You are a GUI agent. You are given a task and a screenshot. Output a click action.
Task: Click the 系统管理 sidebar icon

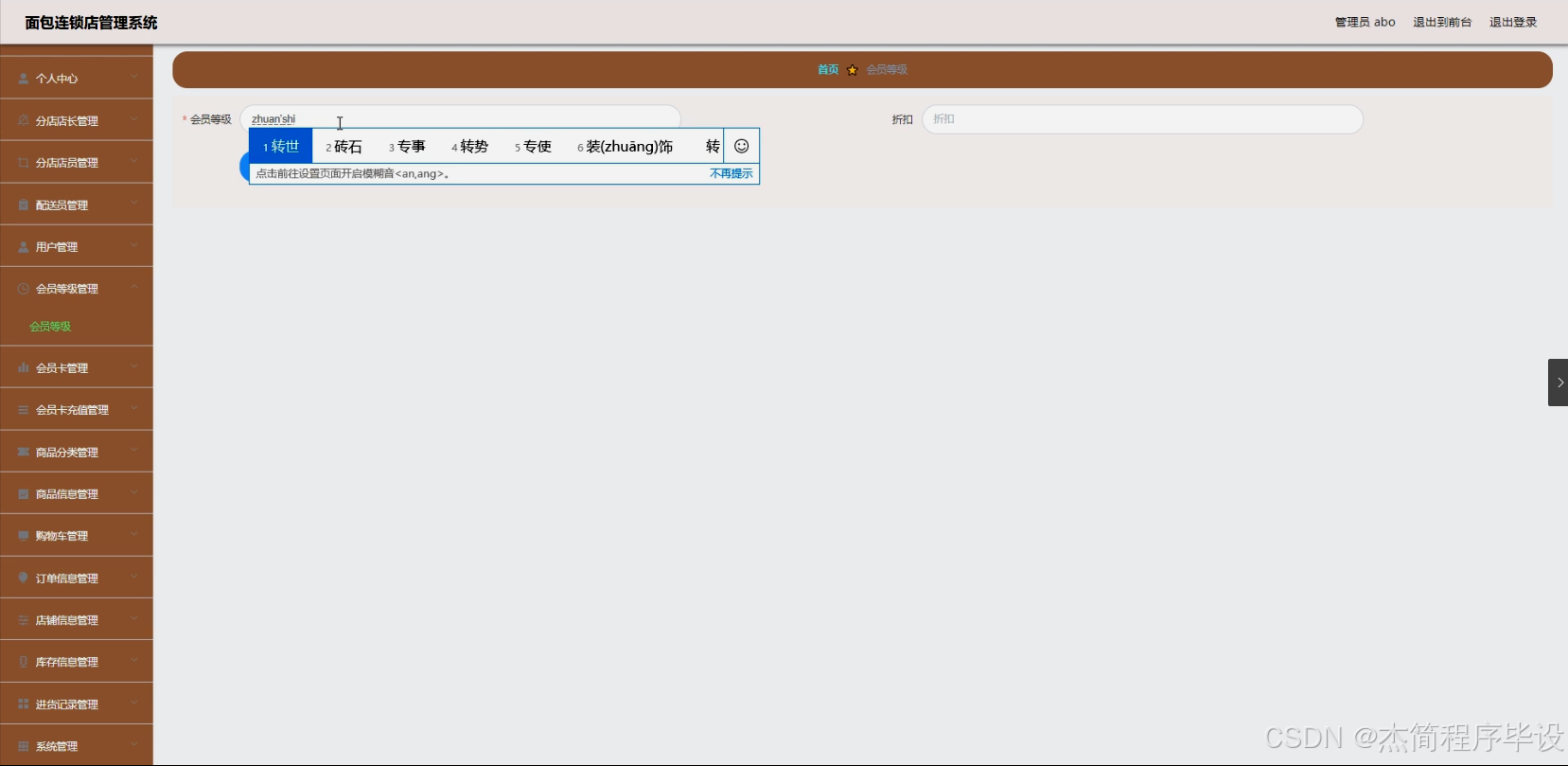[23, 746]
